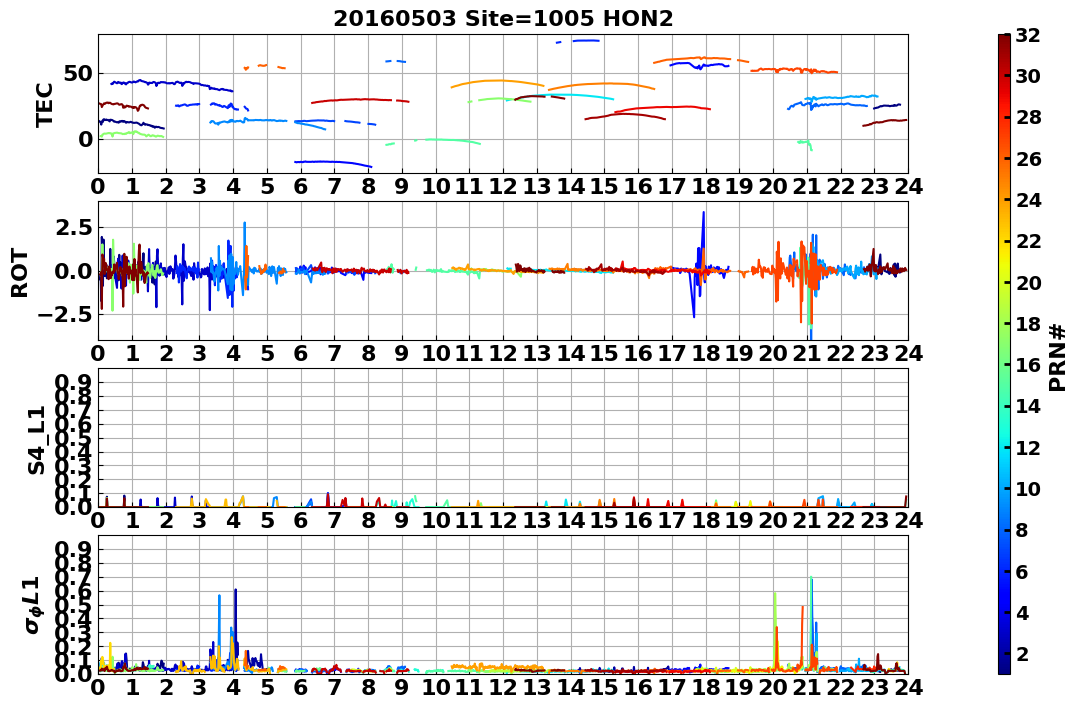Click y-tick 0.0 on ROT panel

click(74, 271)
